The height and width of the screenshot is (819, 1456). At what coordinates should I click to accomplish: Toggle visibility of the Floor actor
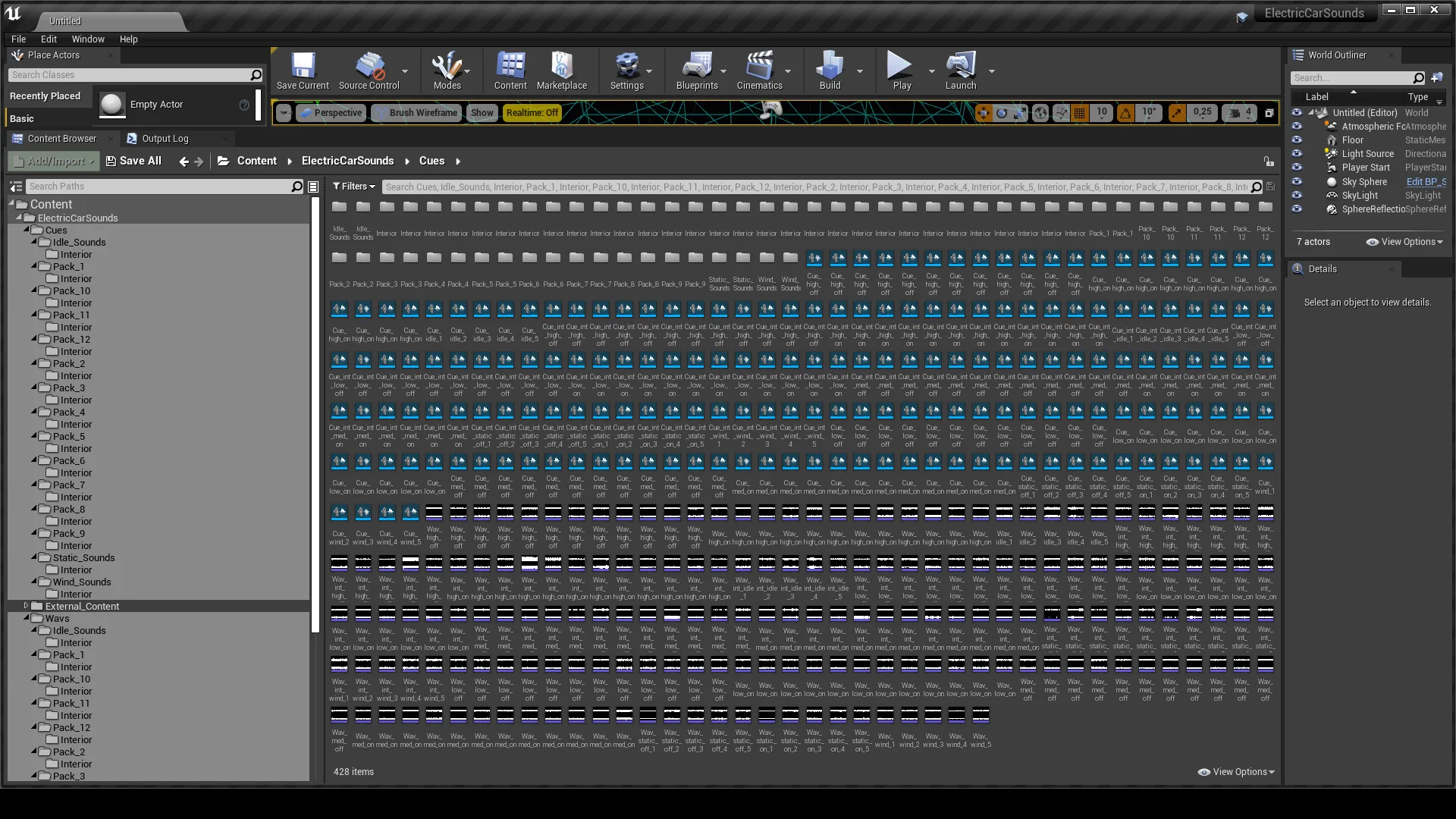tap(1297, 140)
